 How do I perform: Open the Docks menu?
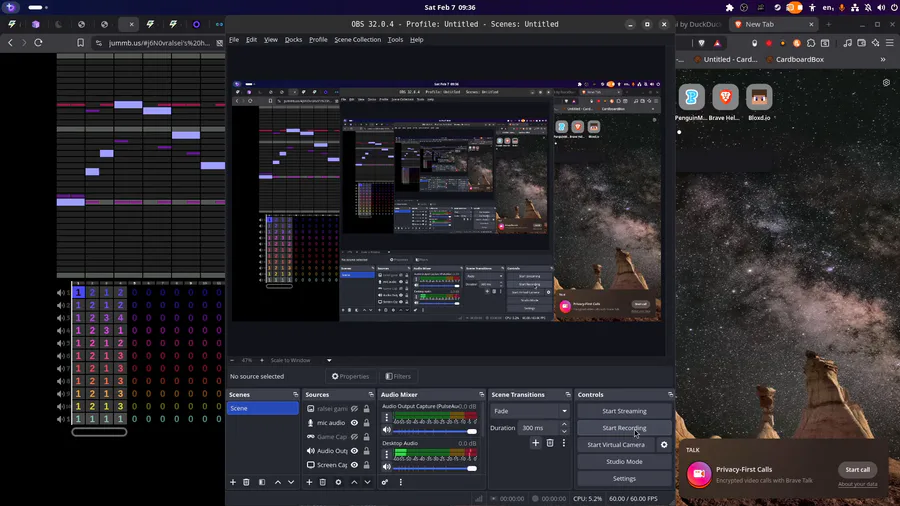pos(293,40)
